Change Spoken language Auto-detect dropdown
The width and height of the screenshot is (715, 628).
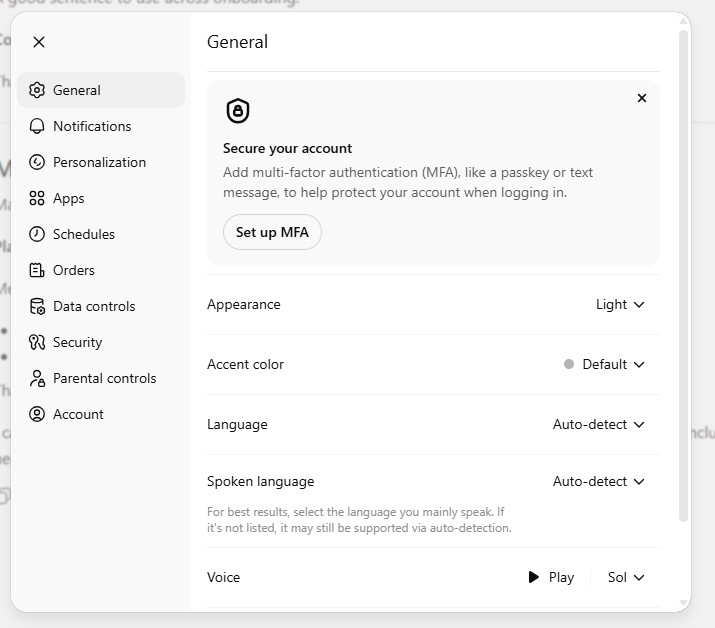point(598,481)
